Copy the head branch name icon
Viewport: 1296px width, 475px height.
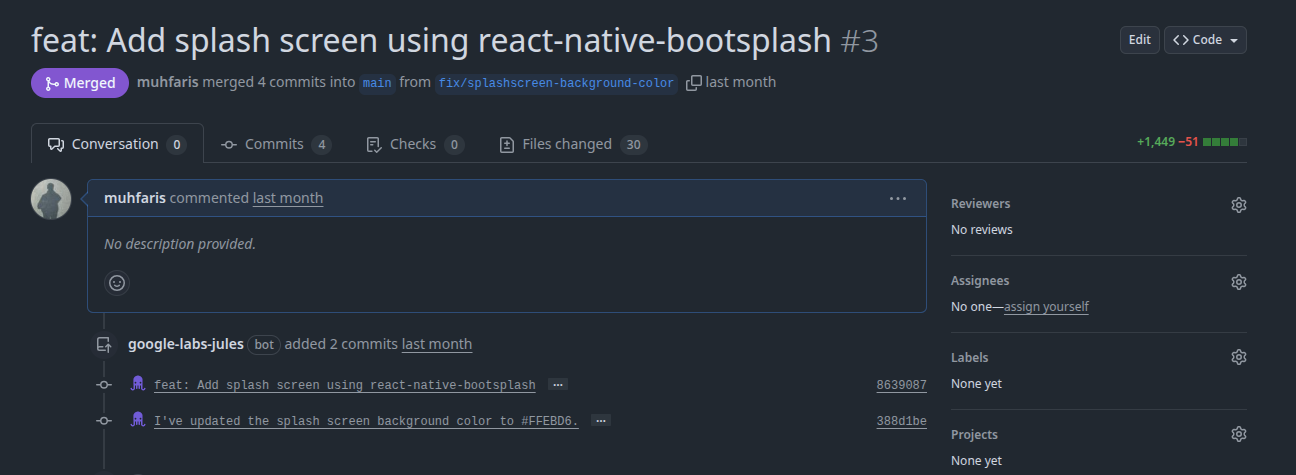694,83
